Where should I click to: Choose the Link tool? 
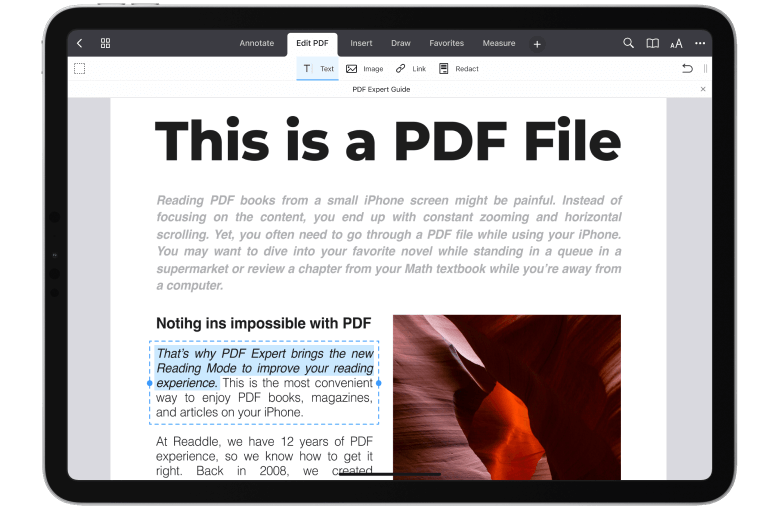tap(411, 69)
